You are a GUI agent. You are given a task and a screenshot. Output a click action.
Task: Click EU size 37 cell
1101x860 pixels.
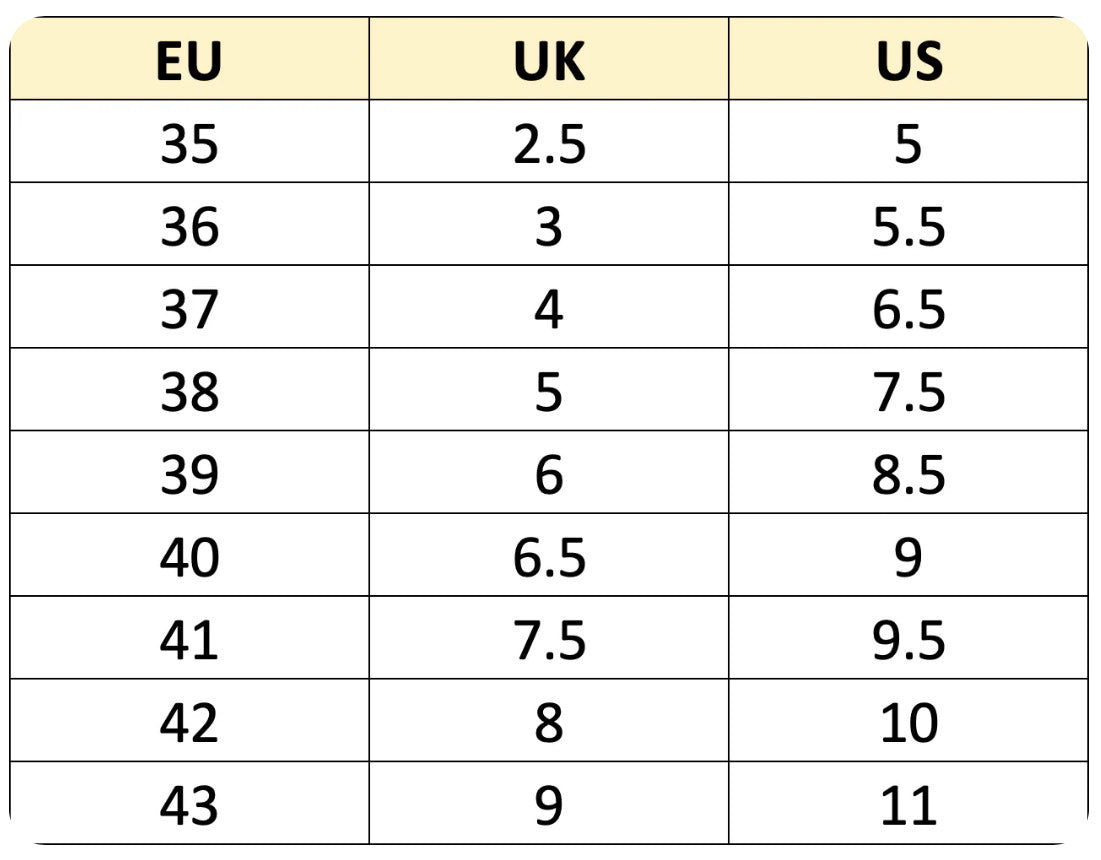(189, 310)
